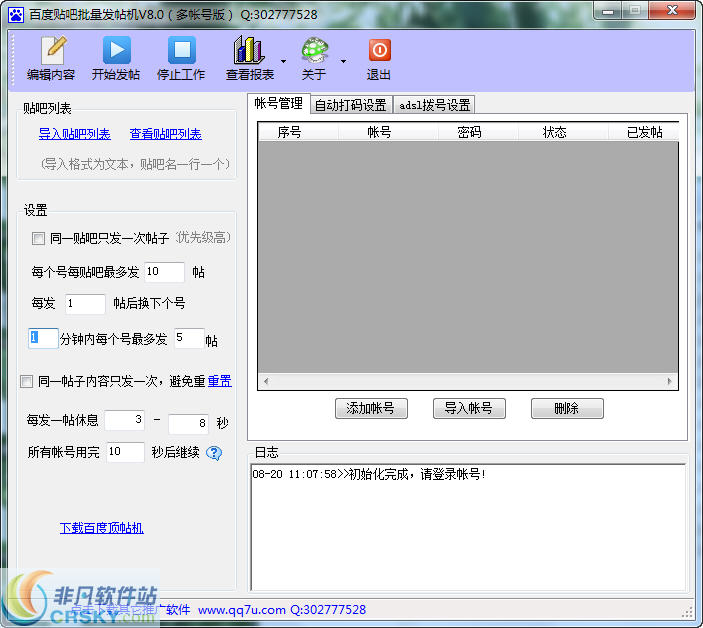Minimize the window

tap(608, 10)
